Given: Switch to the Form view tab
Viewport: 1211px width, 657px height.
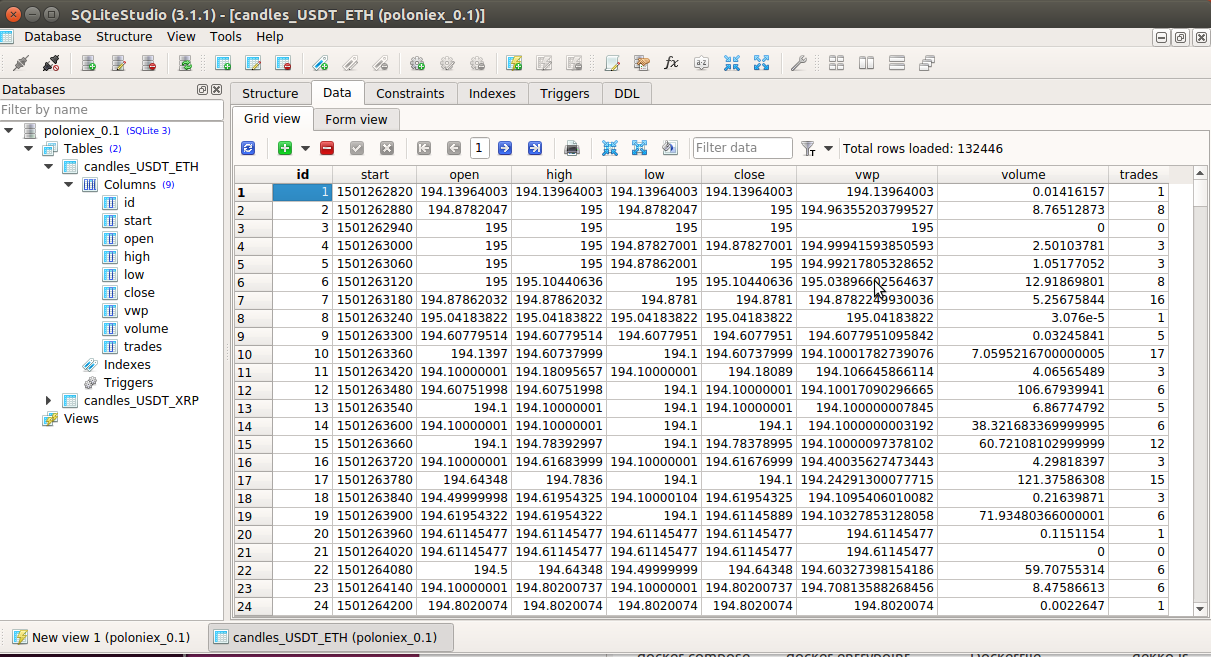Looking at the screenshot, I should coord(356,118).
